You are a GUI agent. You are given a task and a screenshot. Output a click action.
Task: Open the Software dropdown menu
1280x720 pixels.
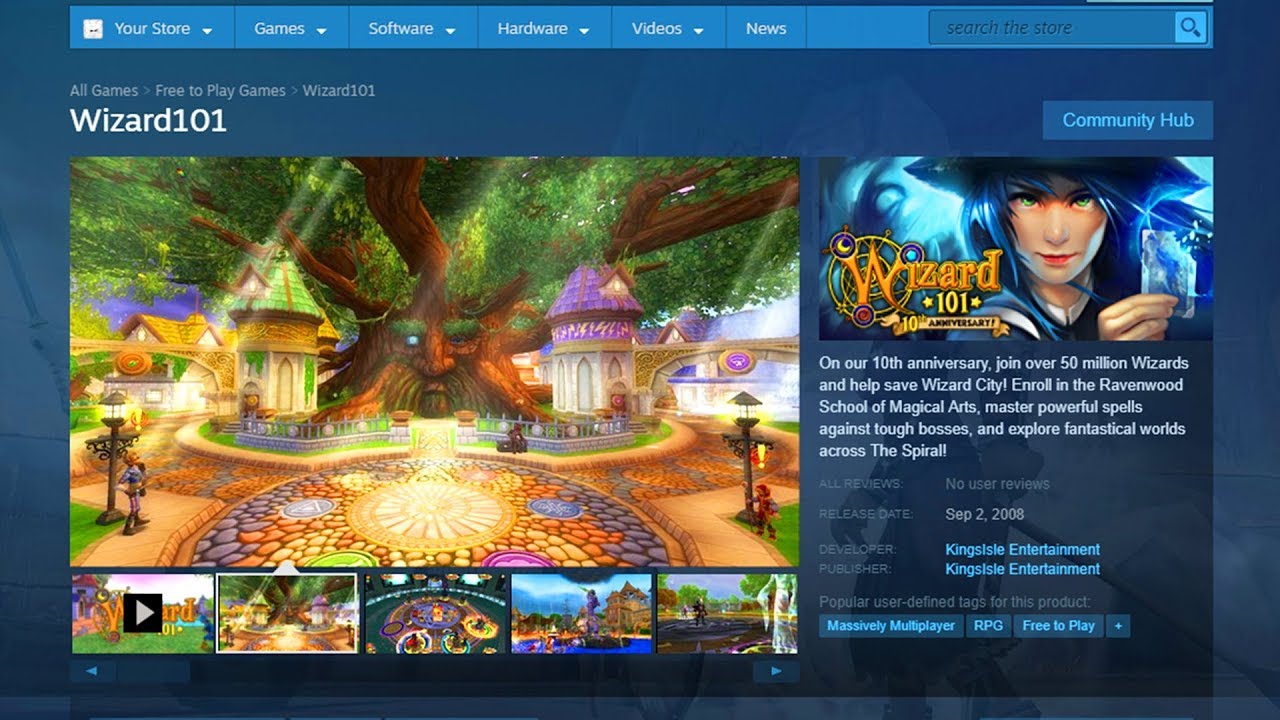coord(412,28)
